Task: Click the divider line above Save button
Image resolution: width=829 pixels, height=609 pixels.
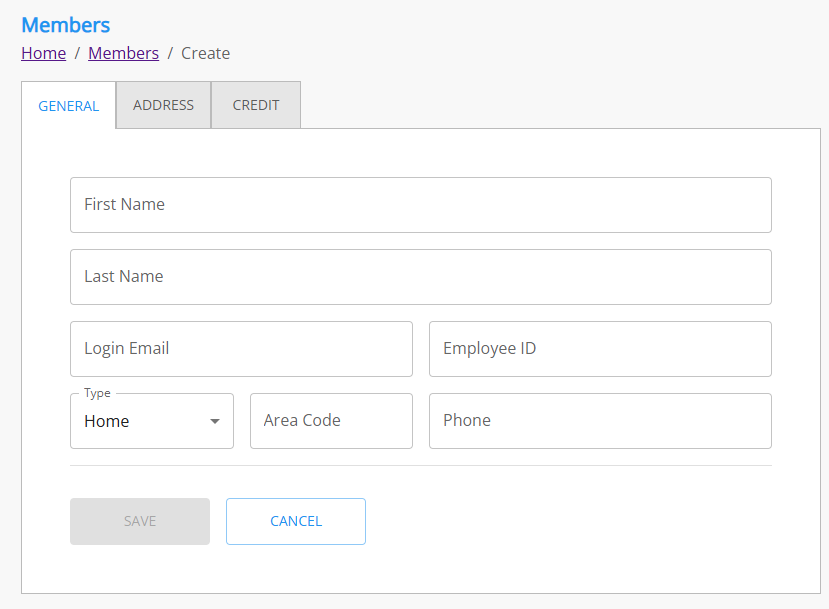Action: [420, 465]
